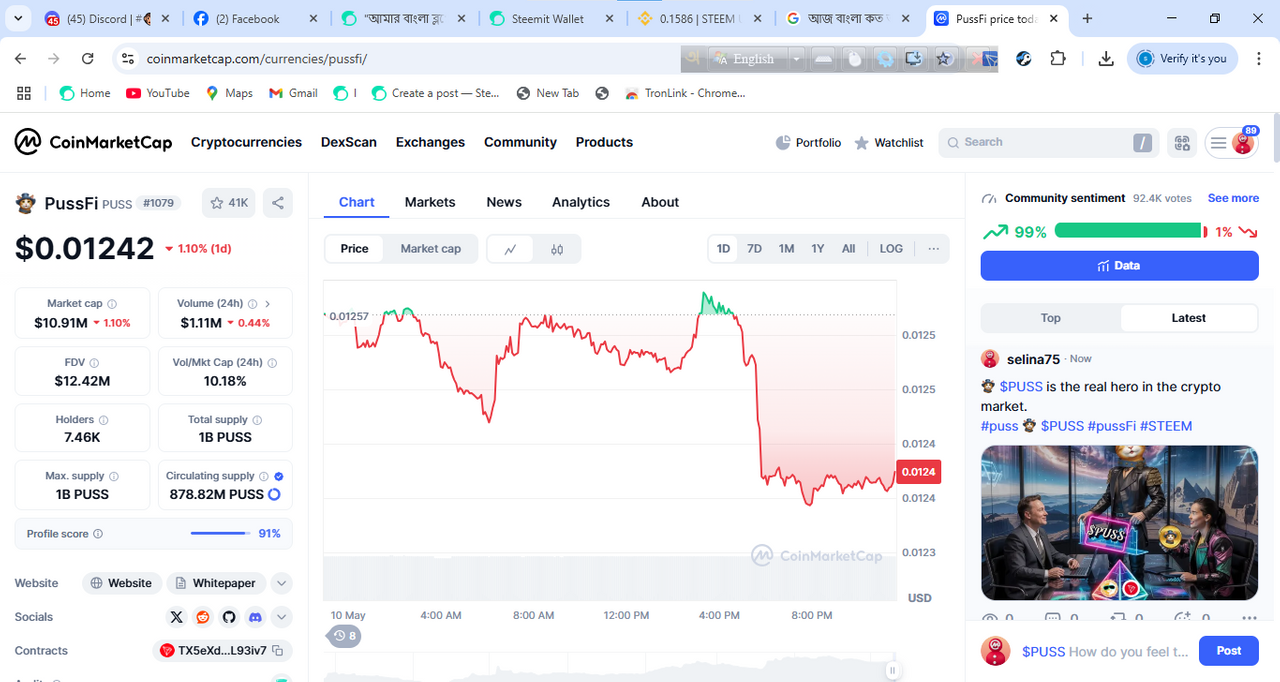Switch chart to Market cap view
1280x682 pixels.
431,249
